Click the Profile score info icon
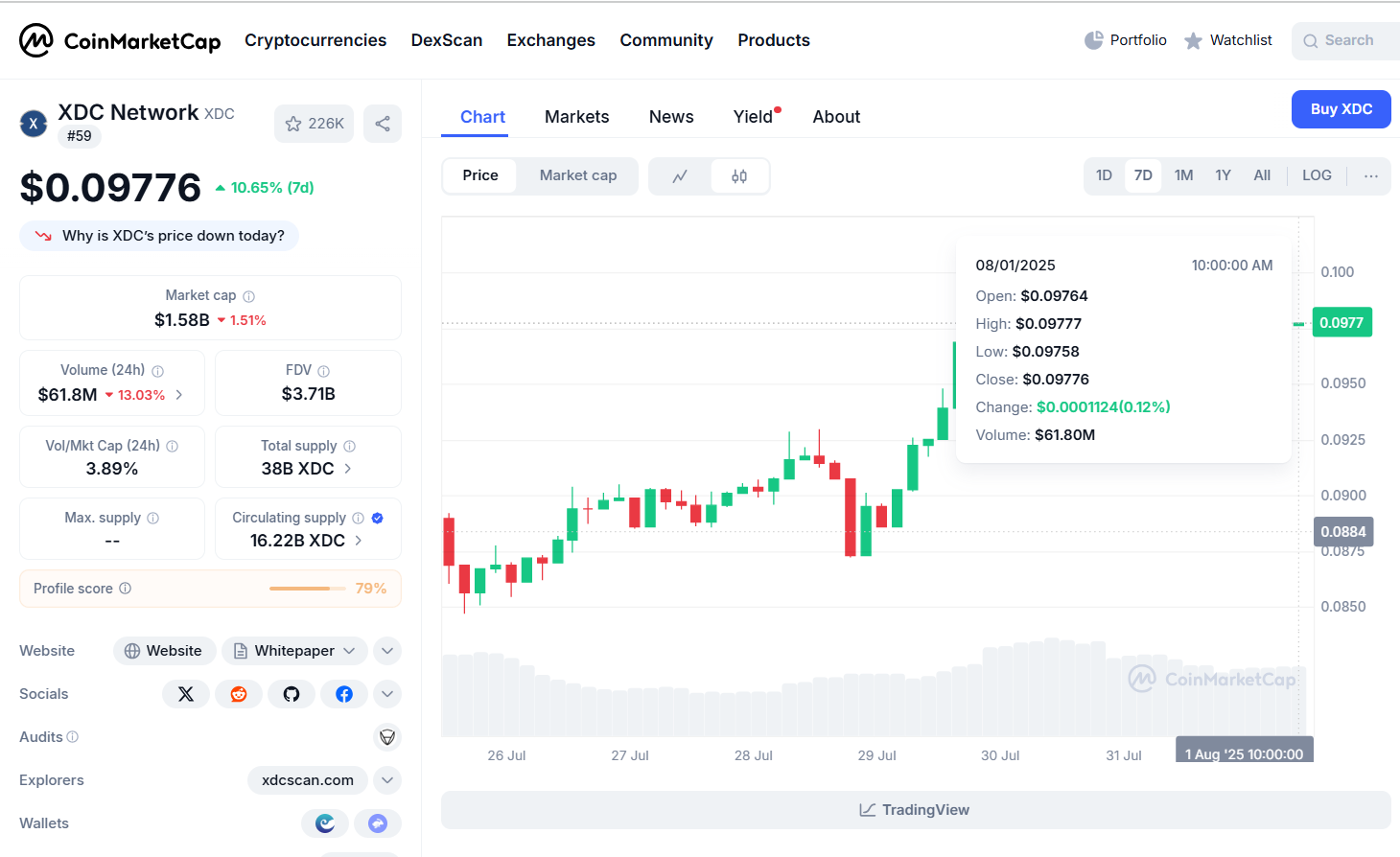This screenshot has height=857, width=1400. click(x=126, y=589)
